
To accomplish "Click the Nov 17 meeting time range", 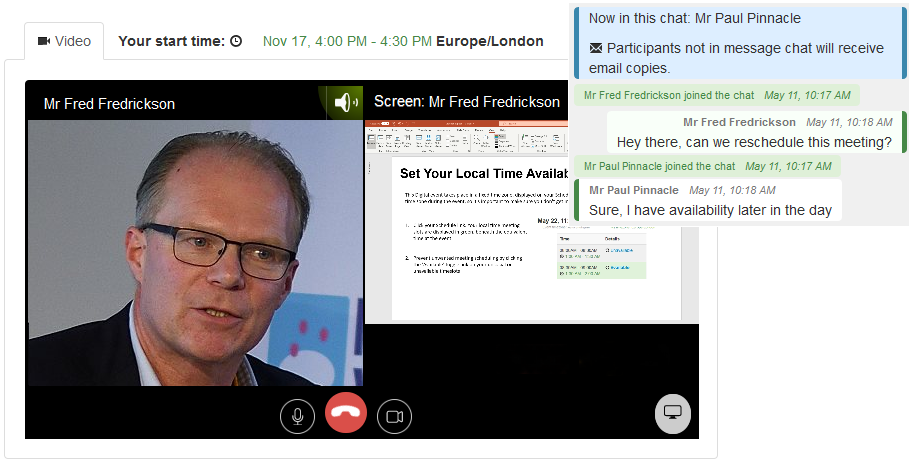I will [347, 41].
